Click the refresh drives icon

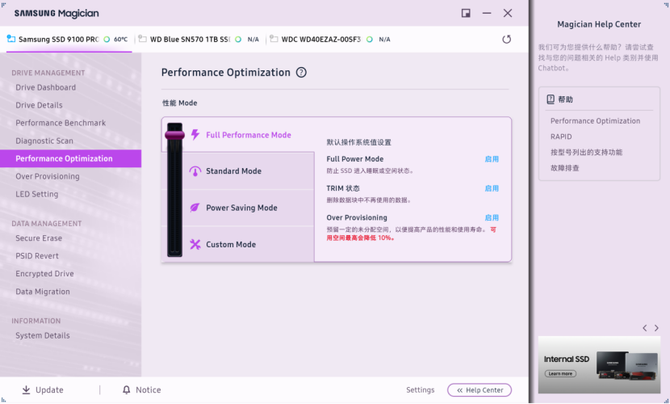tap(506, 39)
